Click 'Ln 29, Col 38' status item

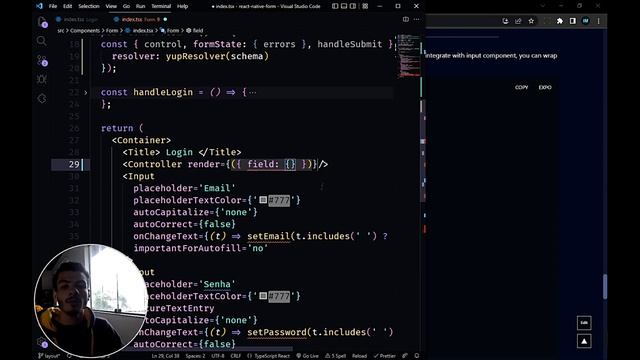tap(165, 356)
